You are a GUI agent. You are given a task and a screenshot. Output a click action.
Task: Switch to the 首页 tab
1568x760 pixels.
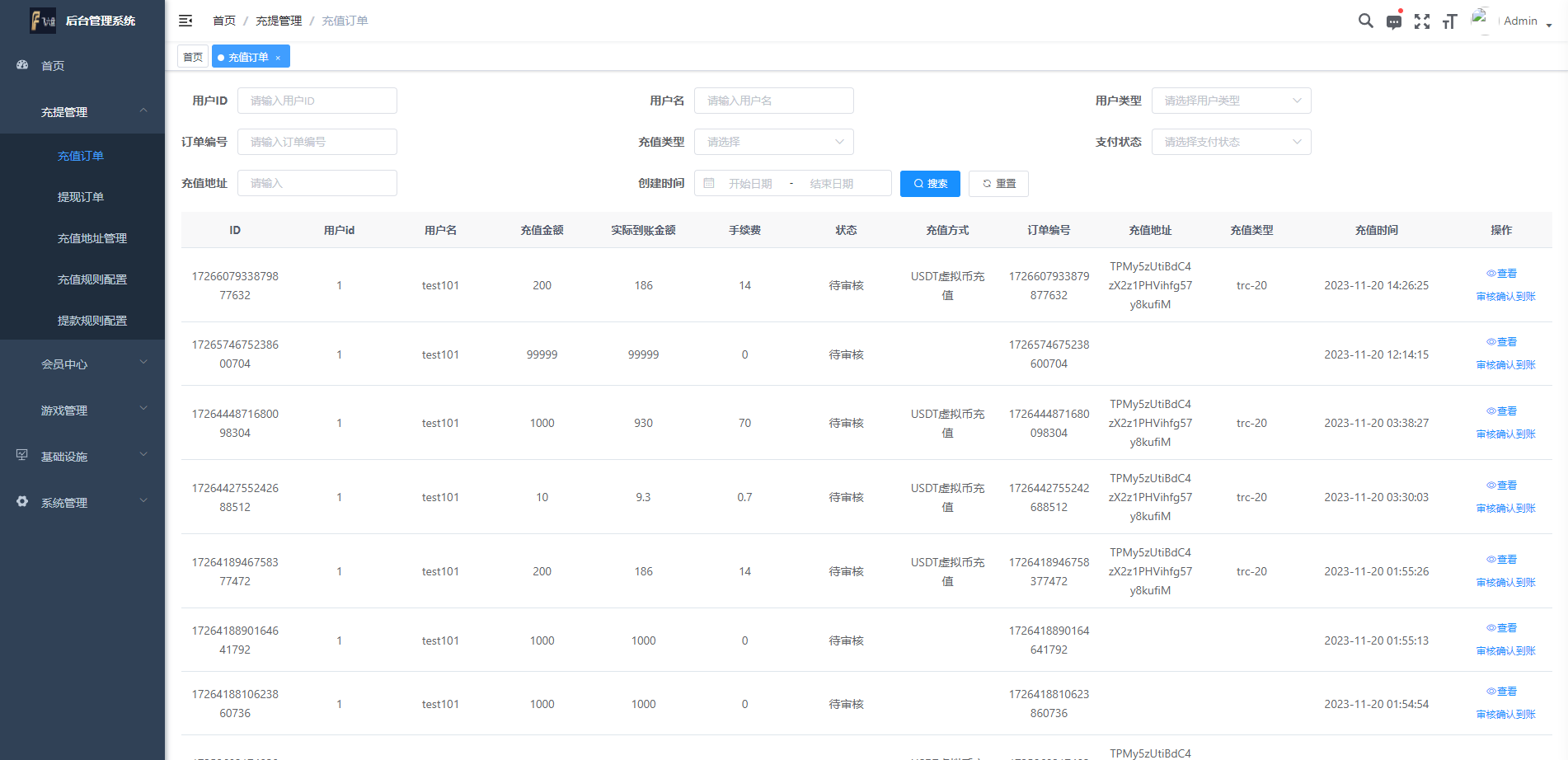[x=193, y=57]
